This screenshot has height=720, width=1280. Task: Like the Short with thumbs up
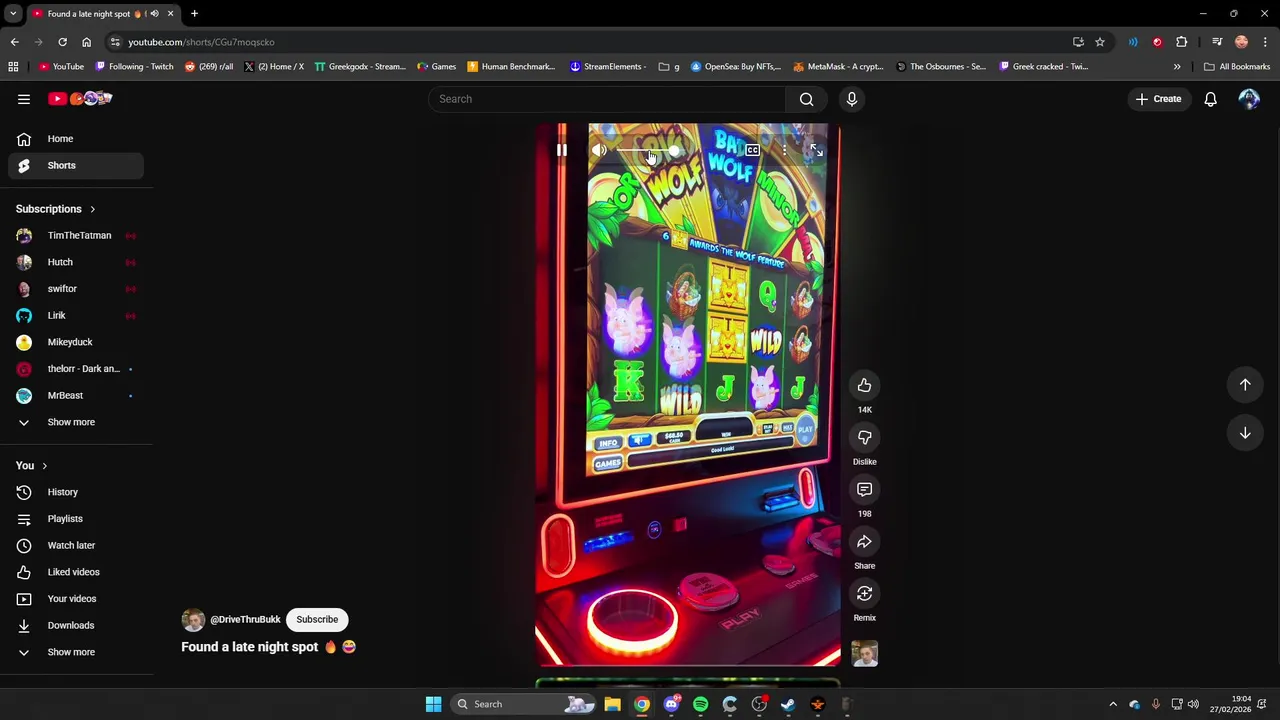(x=864, y=385)
